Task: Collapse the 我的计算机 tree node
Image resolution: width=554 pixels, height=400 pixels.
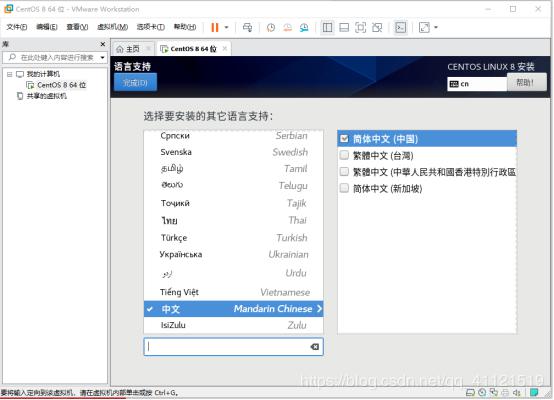Action: pyautogui.click(x=10, y=74)
